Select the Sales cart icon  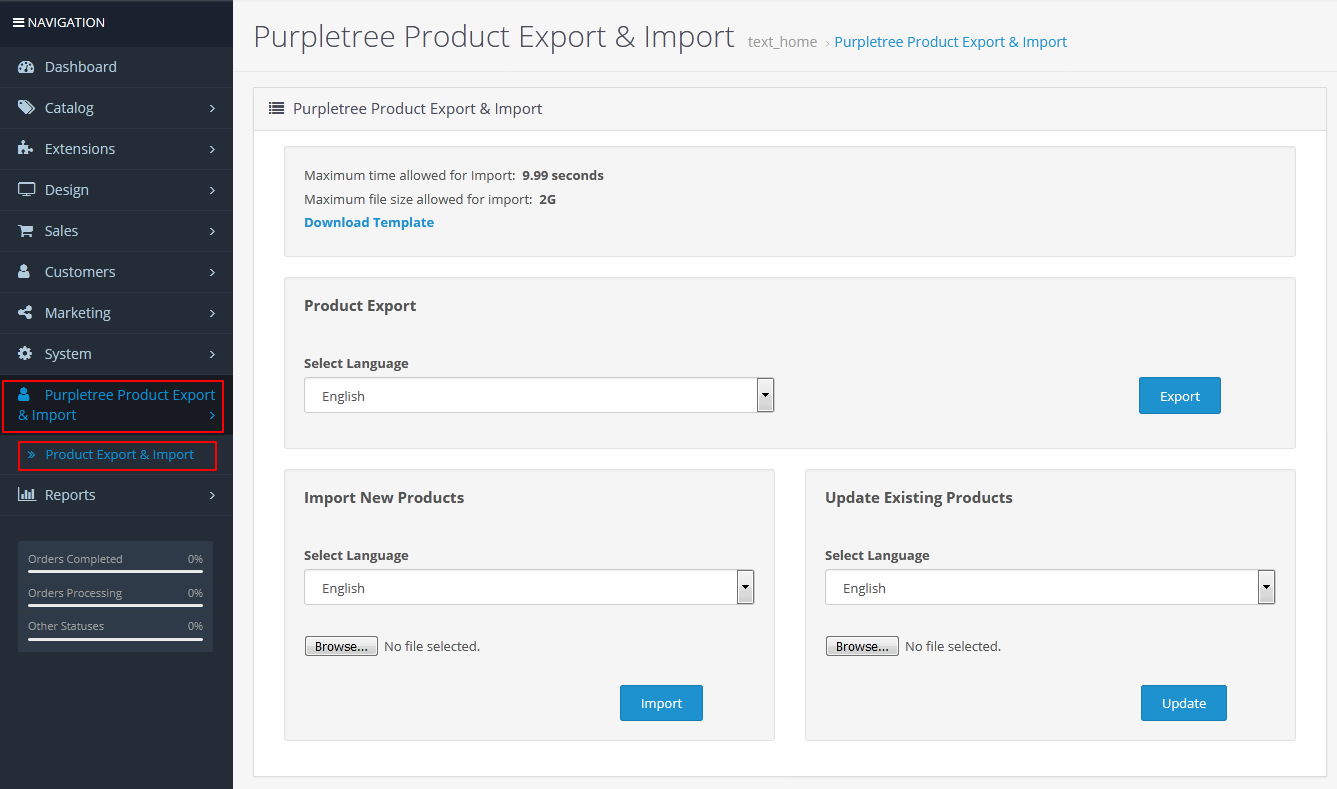click(25, 230)
